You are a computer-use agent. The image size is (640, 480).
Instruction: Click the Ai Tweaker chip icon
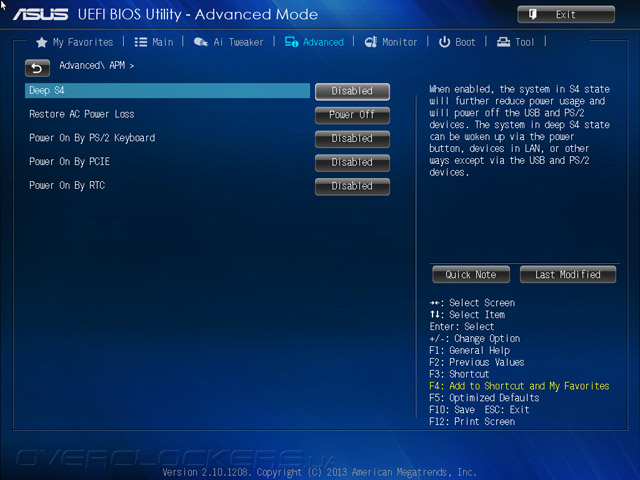(x=200, y=42)
